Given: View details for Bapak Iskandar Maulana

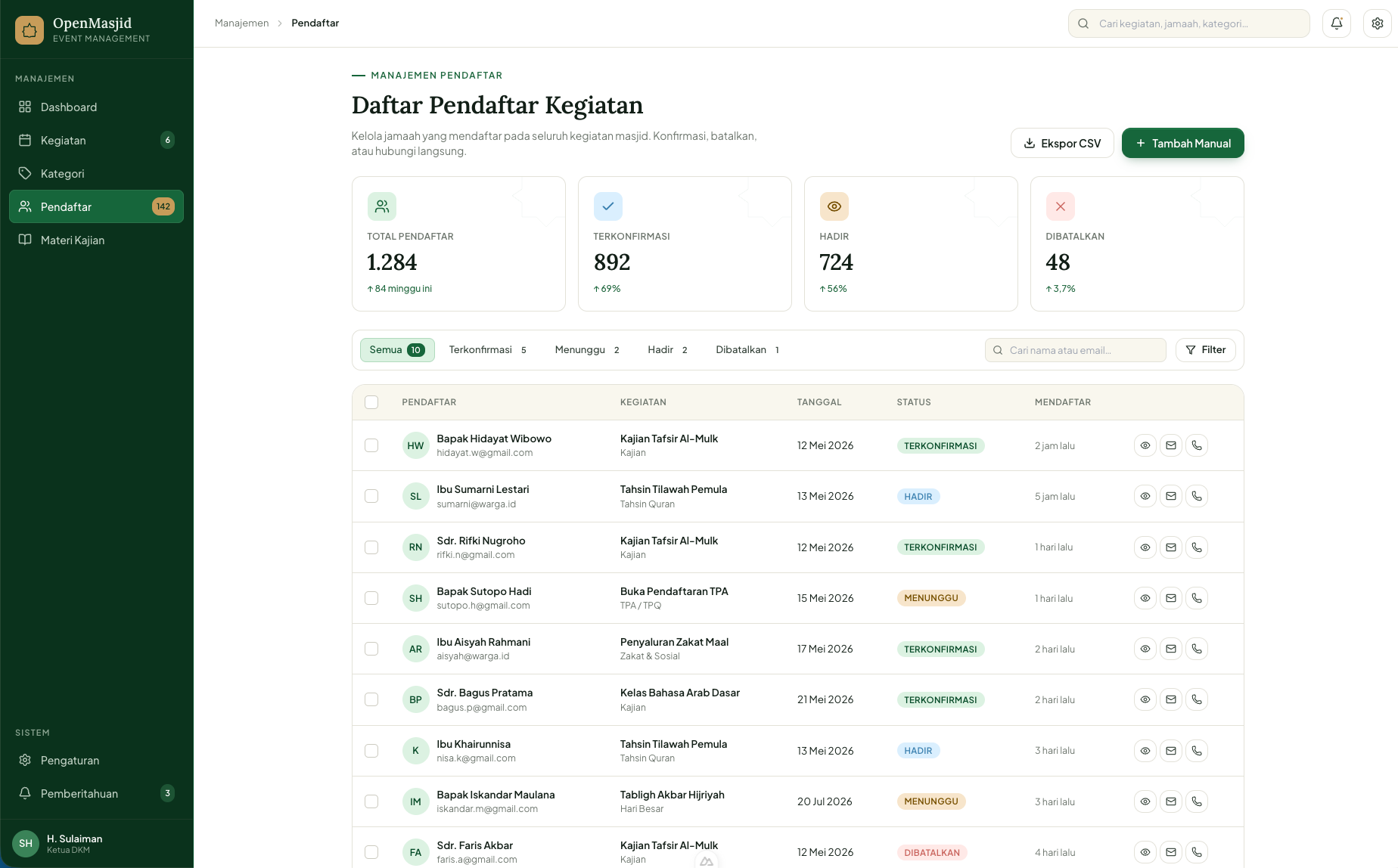Looking at the screenshot, I should [1145, 801].
